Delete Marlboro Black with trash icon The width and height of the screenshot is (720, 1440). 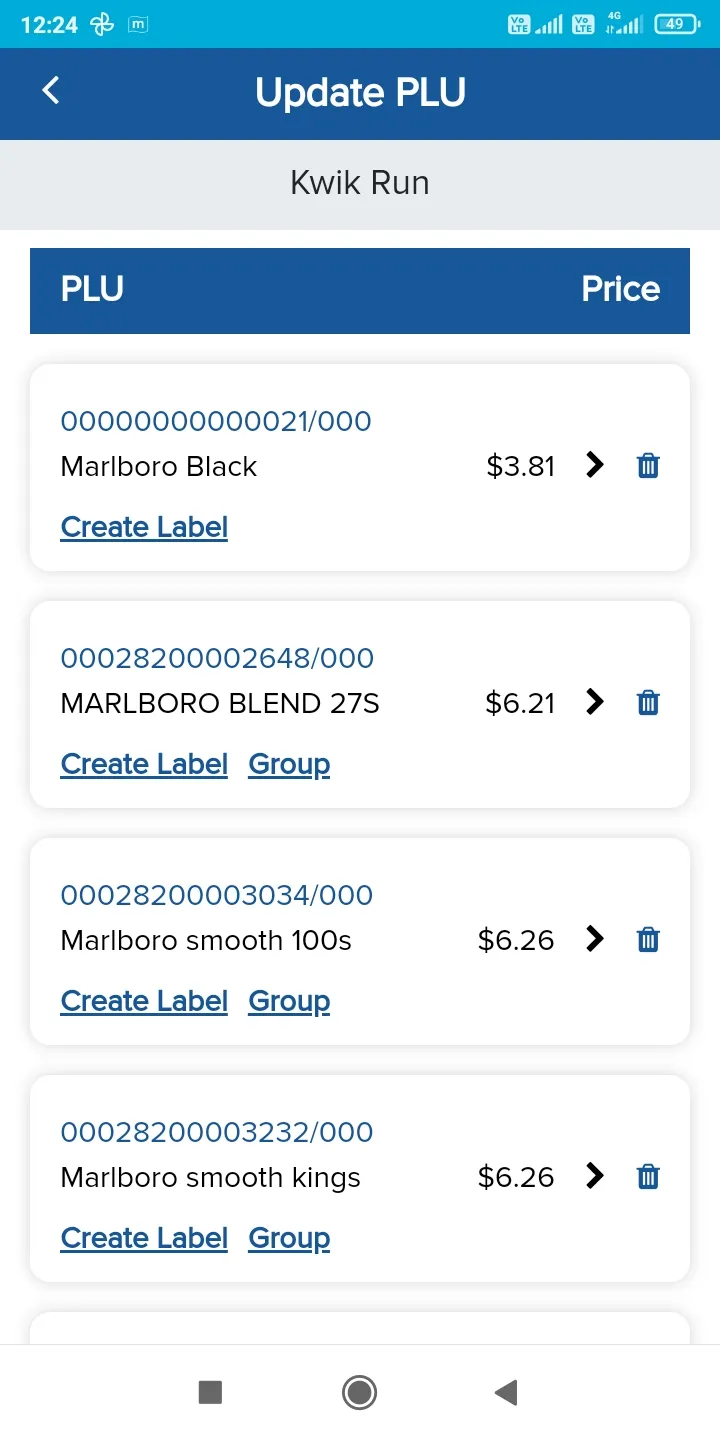tap(648, 466)
